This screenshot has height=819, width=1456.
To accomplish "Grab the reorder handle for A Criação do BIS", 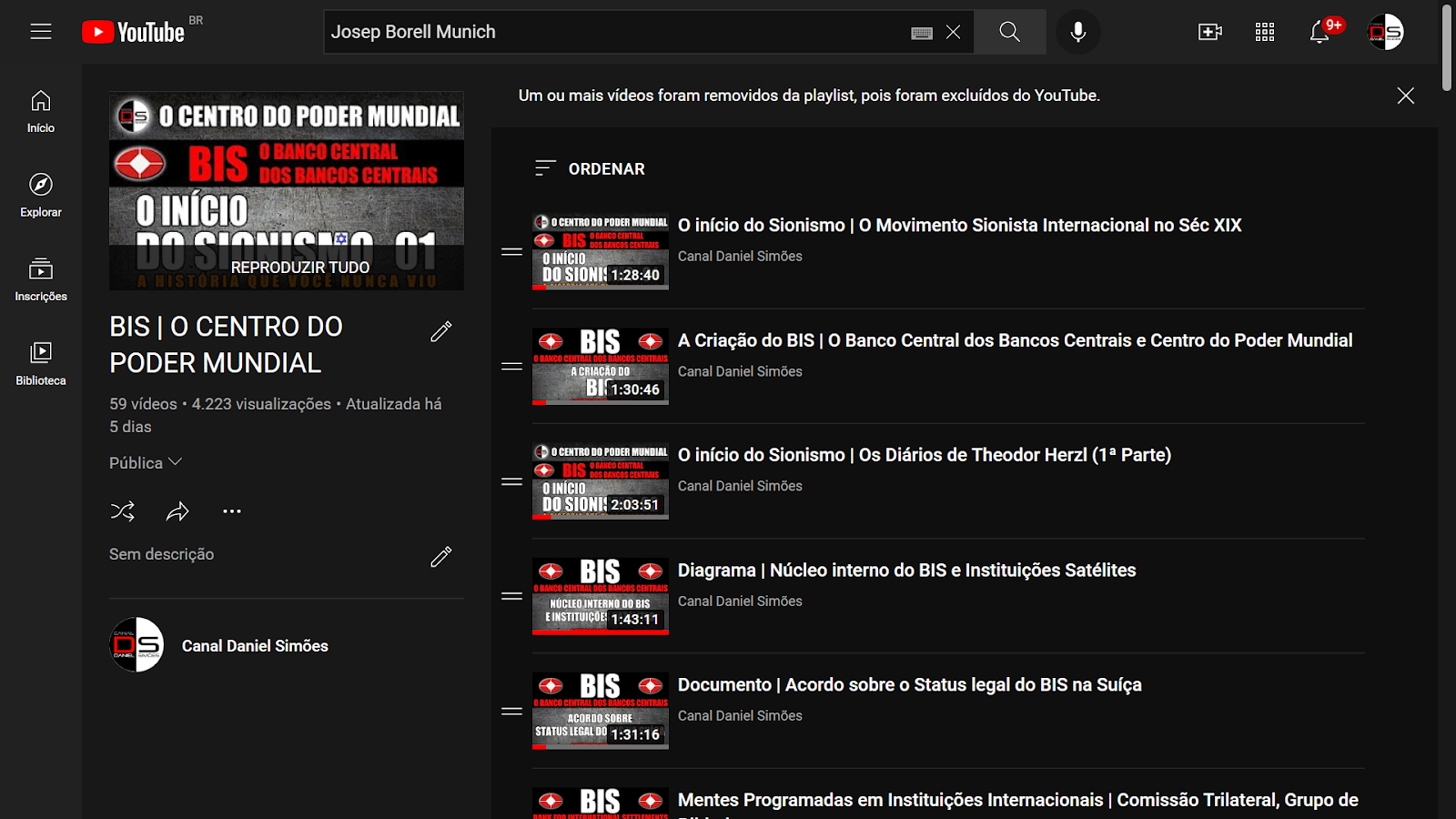I will pos(511,367).
